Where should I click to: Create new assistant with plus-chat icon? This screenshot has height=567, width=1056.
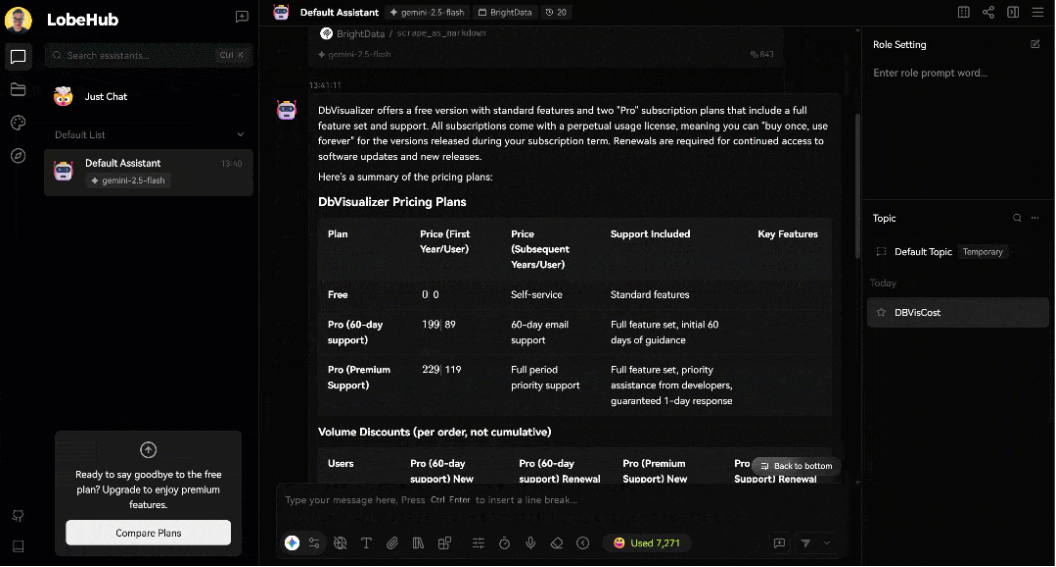[241, 17]
